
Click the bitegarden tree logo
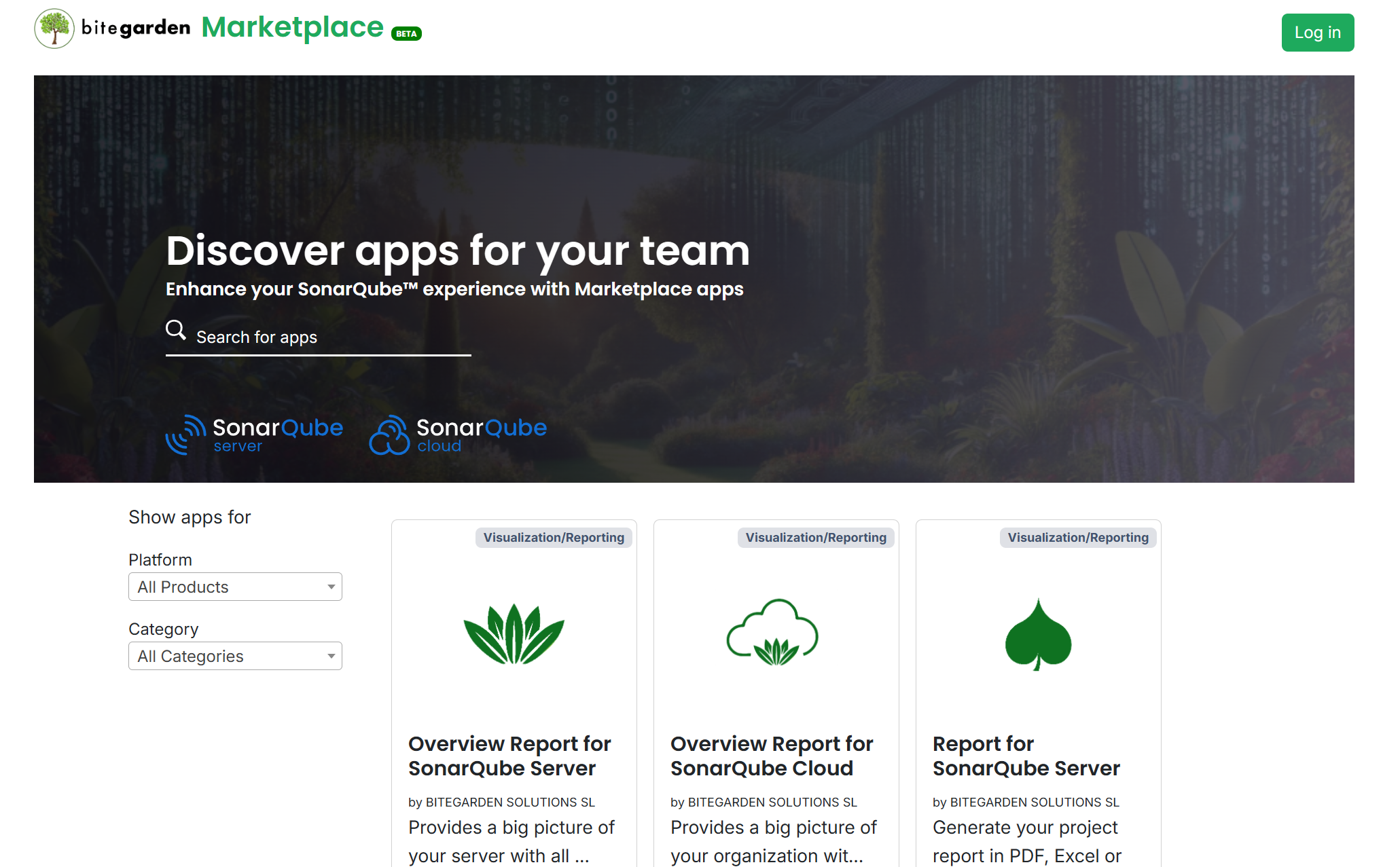point(54,29)
